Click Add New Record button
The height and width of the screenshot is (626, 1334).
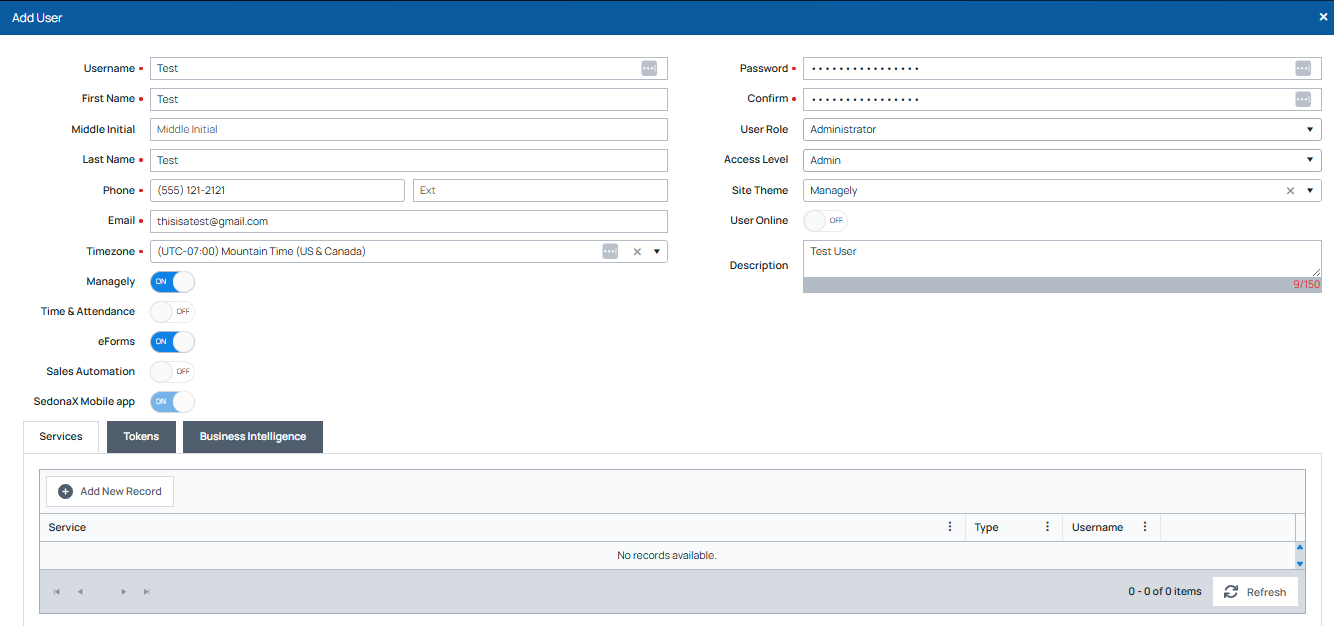pyautogui.click(x=110, y=492)
